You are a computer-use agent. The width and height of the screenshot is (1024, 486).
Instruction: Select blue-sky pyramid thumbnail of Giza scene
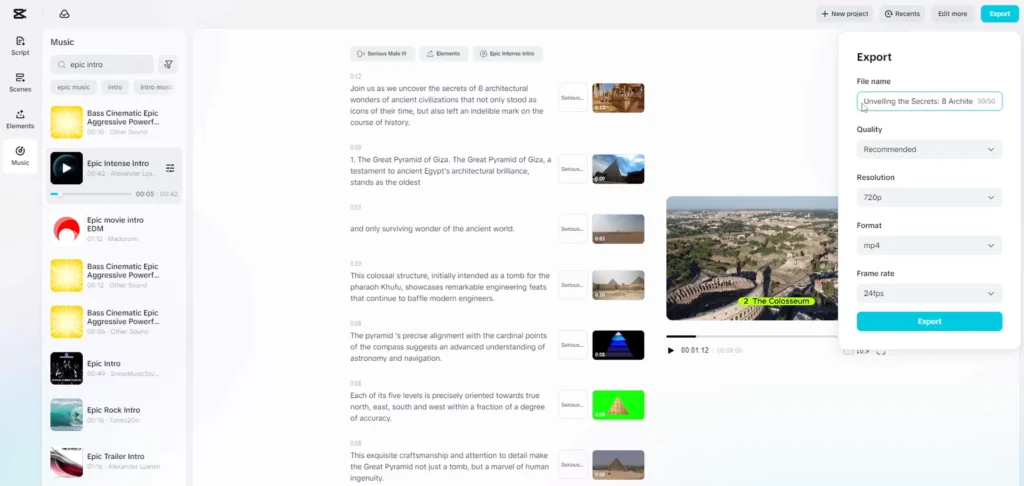coord(618,169)
